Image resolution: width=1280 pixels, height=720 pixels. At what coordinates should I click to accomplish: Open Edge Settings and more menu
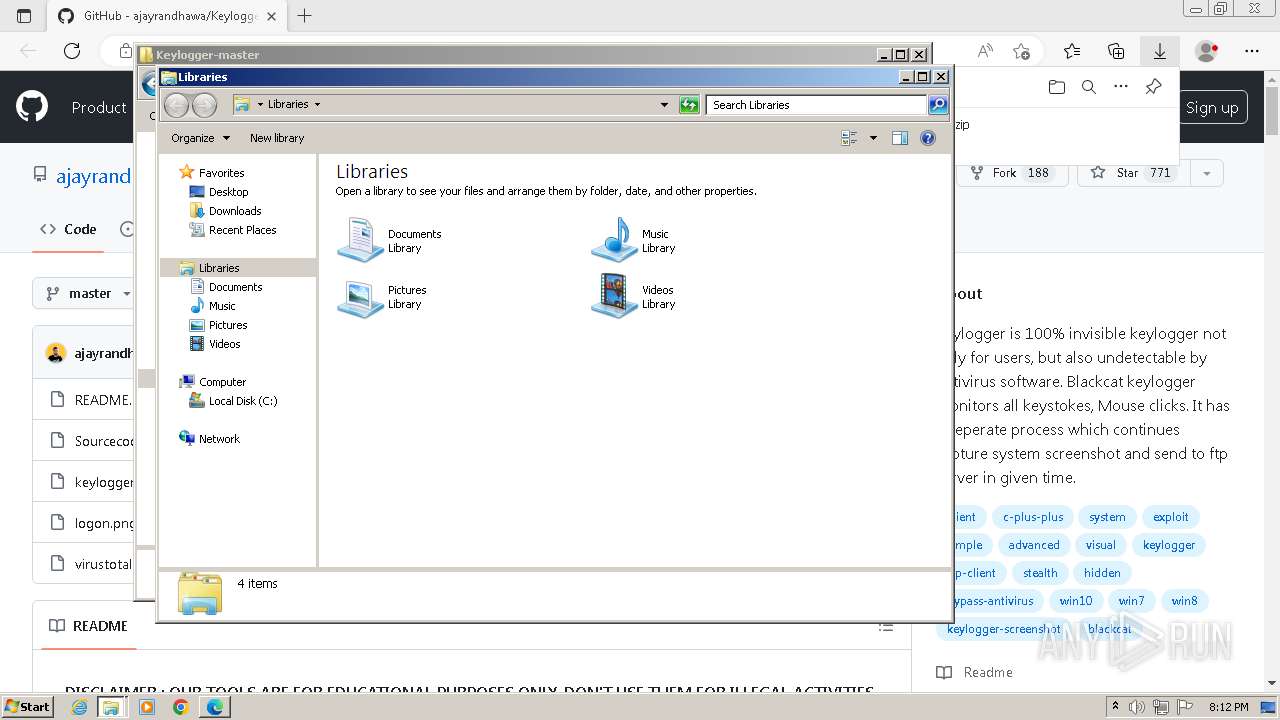[x=1252, y=51]
